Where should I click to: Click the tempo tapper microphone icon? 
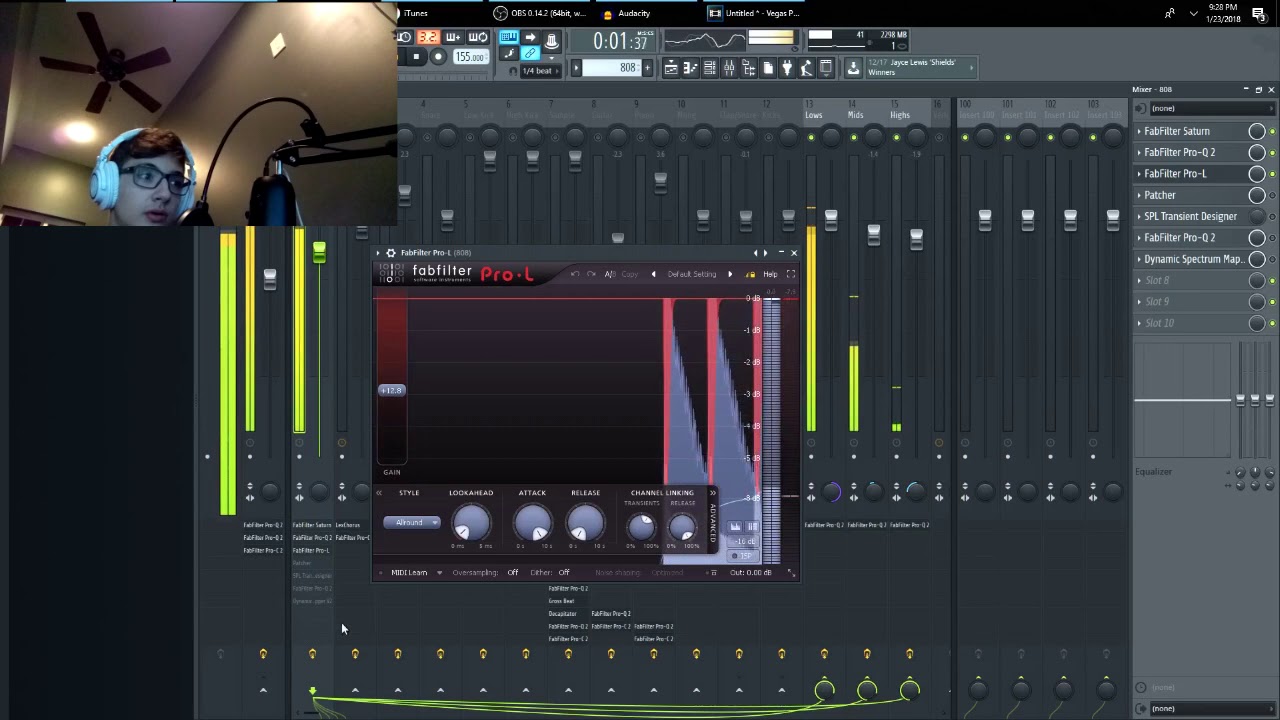click(x=806, y=68)
